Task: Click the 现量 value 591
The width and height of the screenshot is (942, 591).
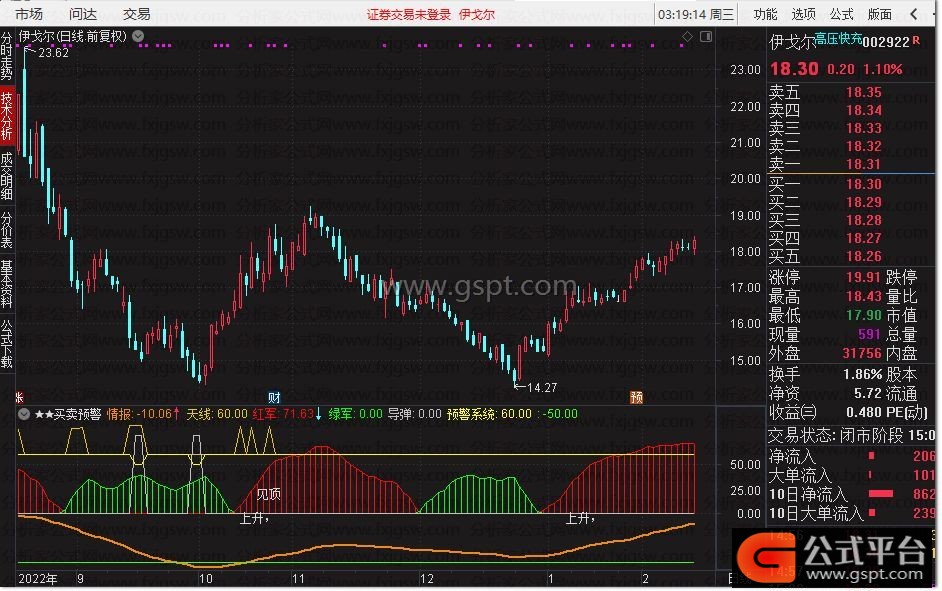Action: pyautogui.click(x=869, y=334)
